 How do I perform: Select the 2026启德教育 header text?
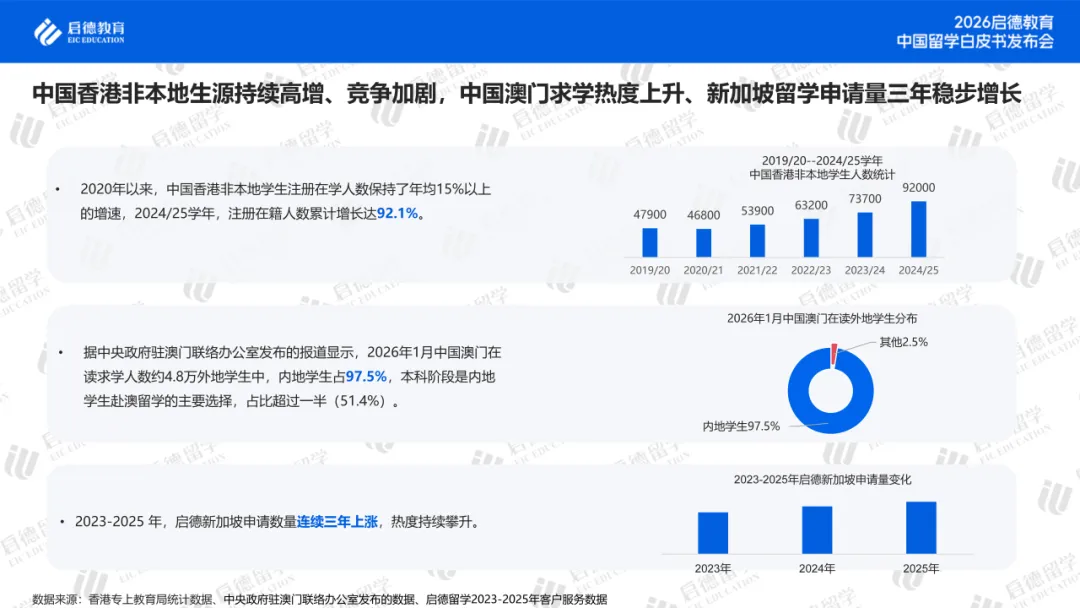(1004, 22)
